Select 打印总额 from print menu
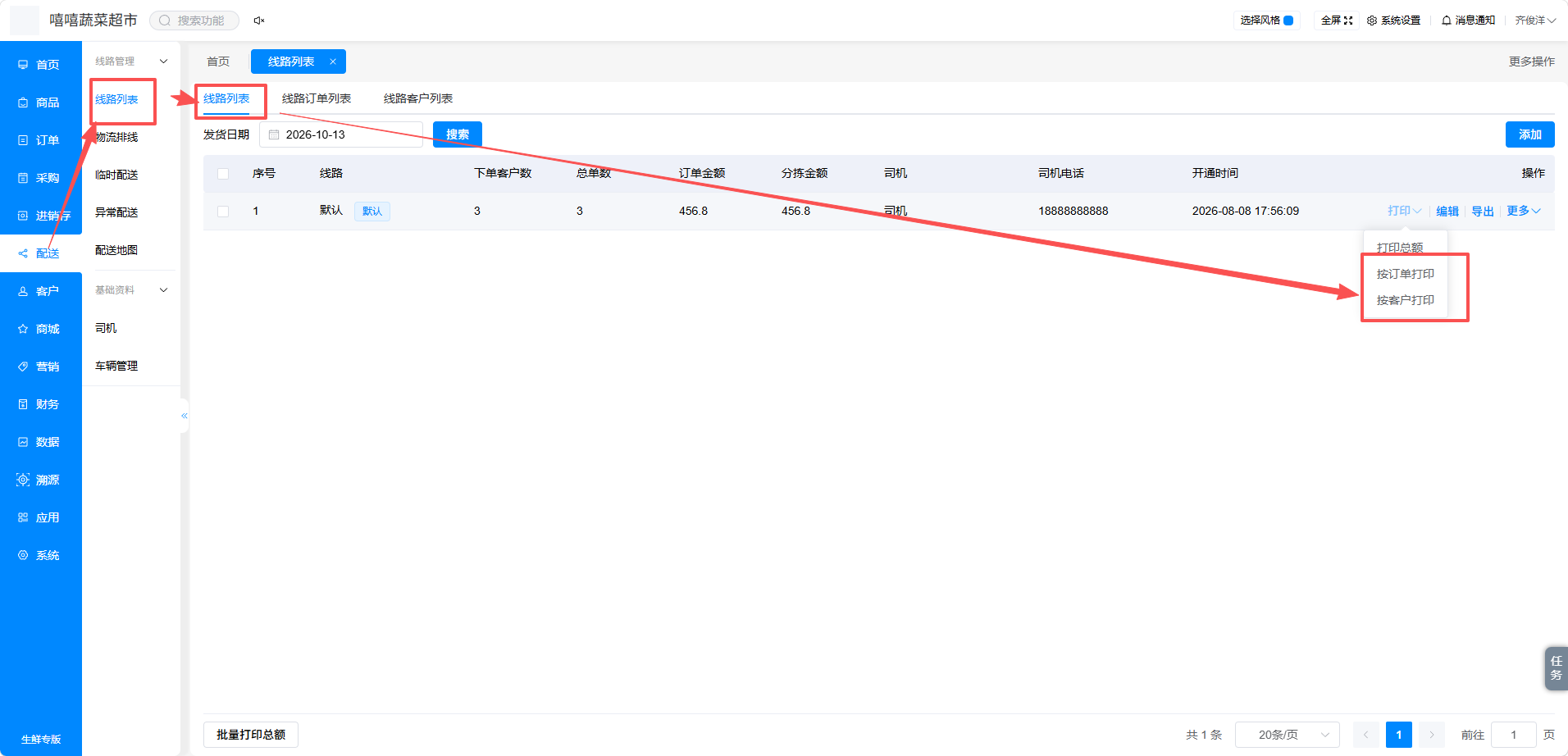 (x=1400, y=248)
